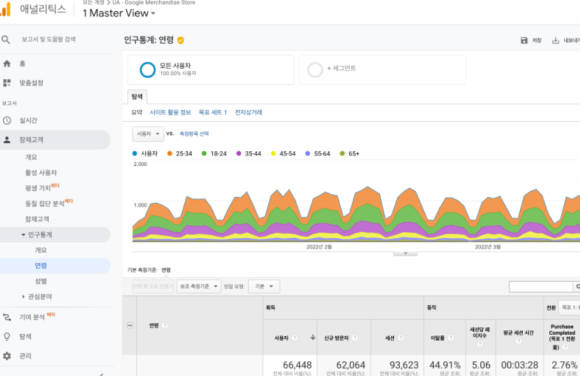This screenshot has height=376, width=580.
Task: Click the green 18-24 legend dot
Action: 204,154
